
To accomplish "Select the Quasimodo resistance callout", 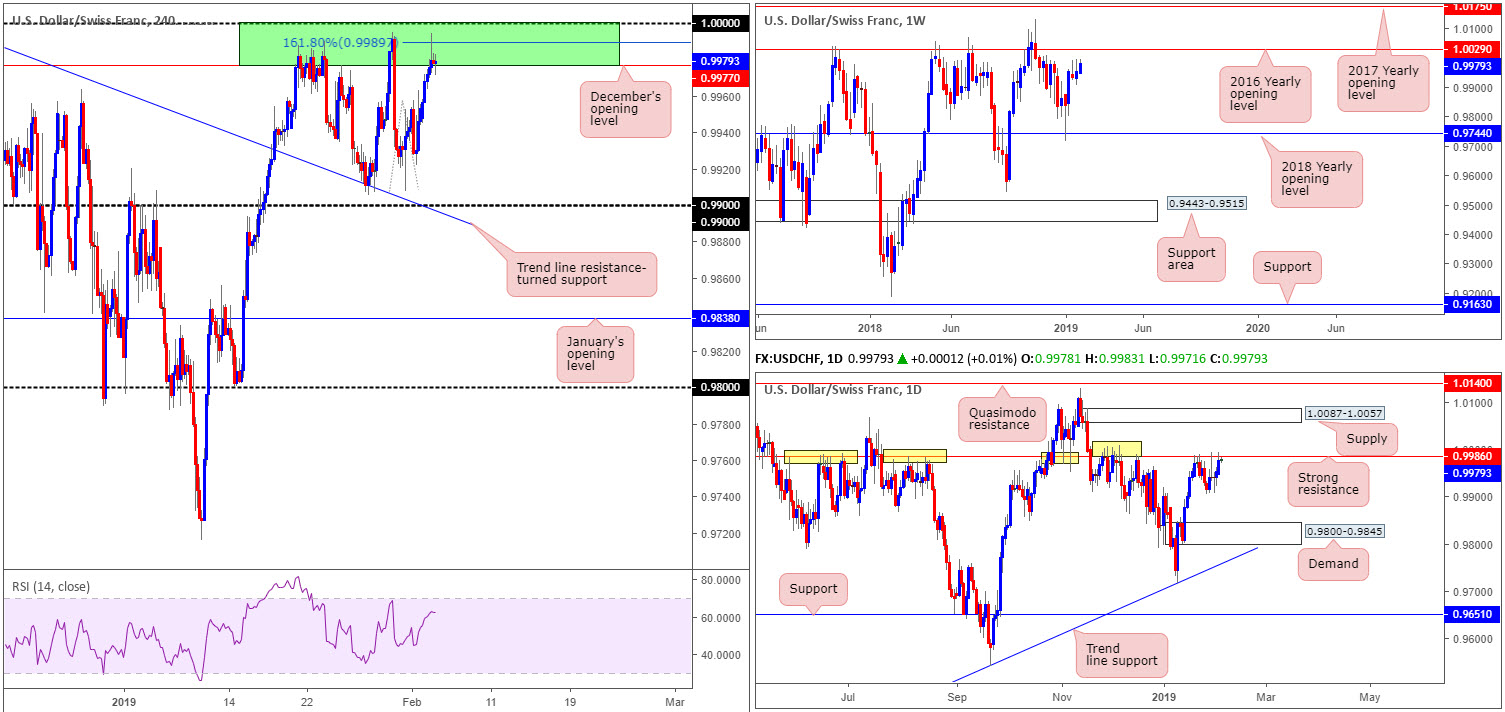I will tap(1002, 417).
